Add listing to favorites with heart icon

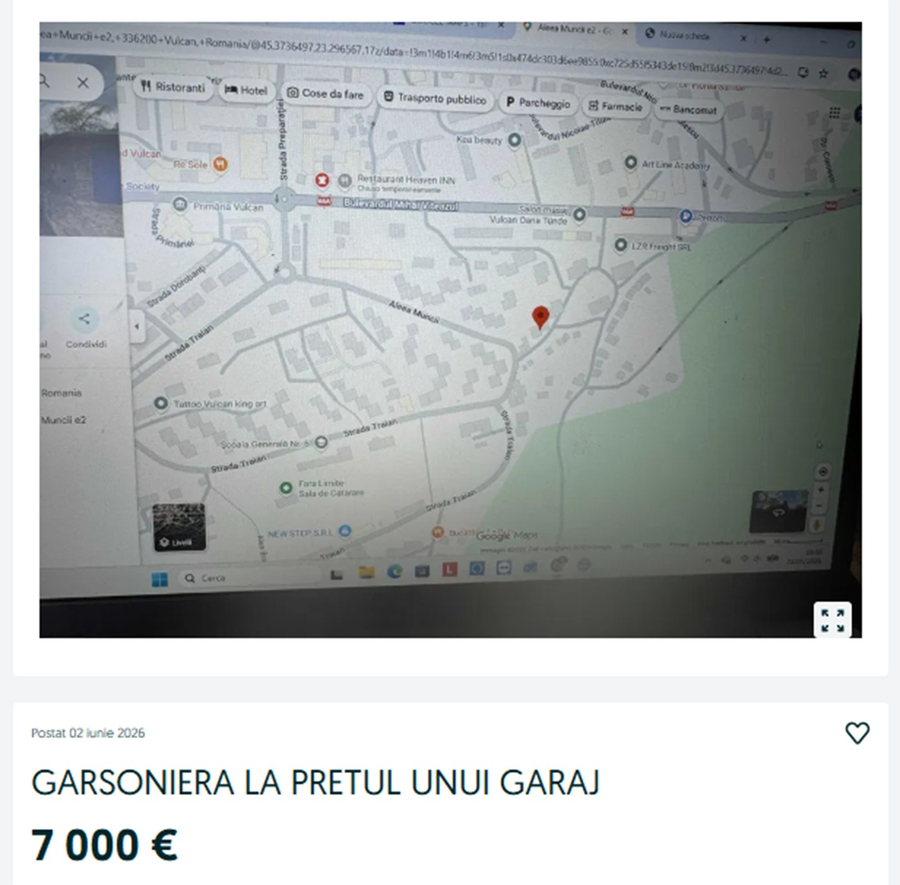coord(857,733)
